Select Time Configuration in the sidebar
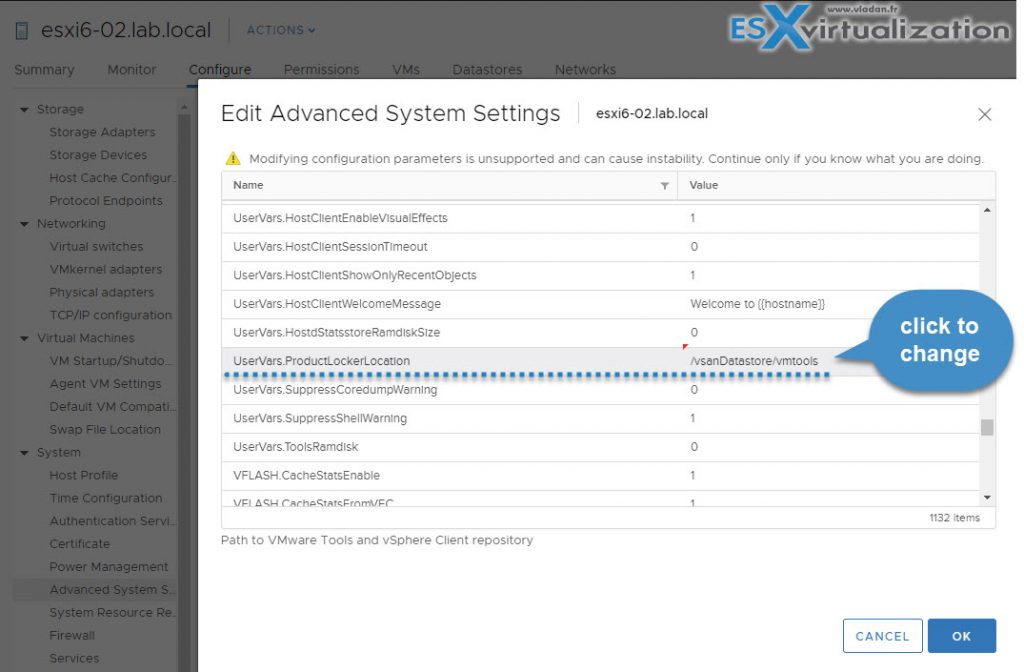 point(106,498)
